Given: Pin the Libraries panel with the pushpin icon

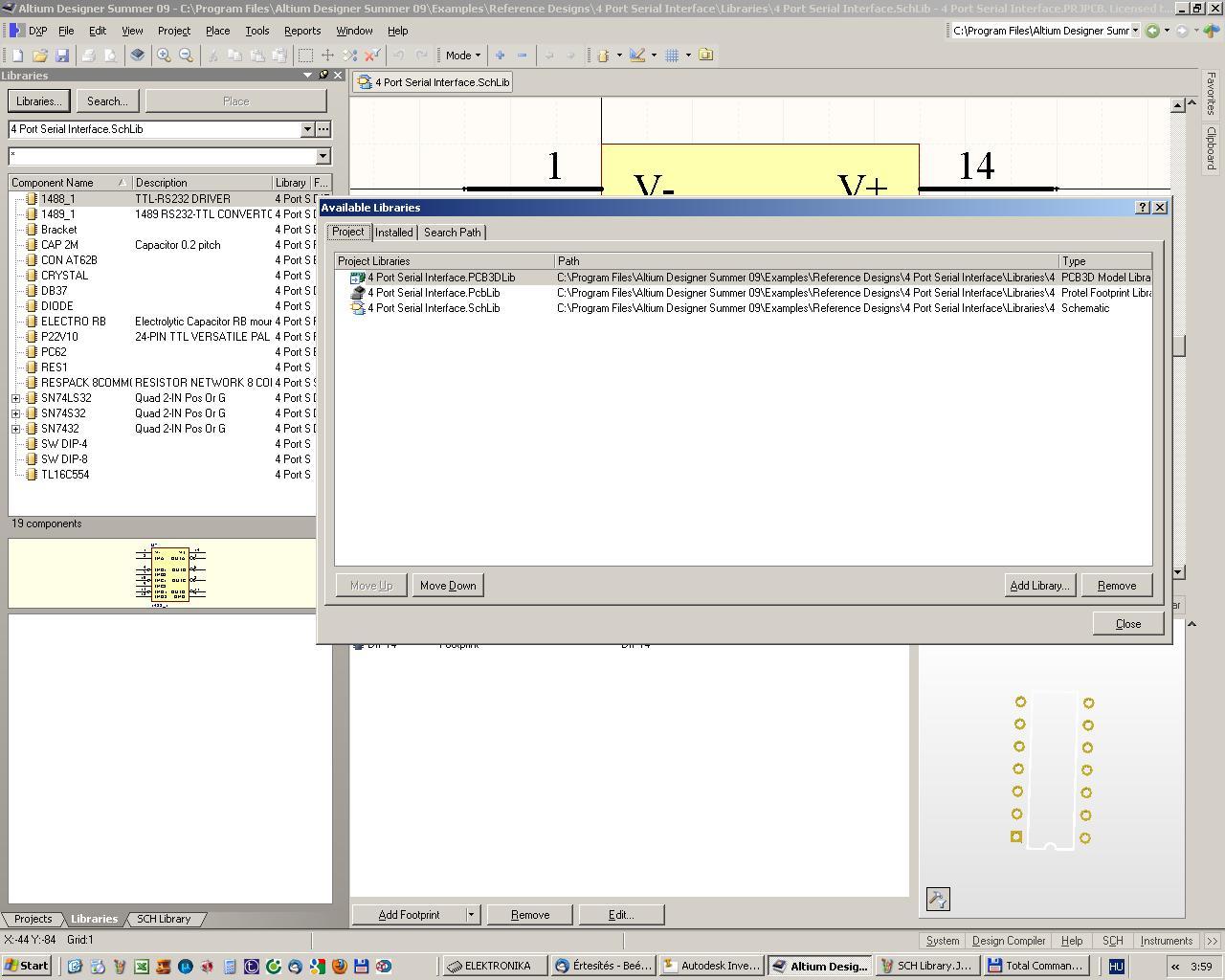Looking at the screenshot, I should coord(323,76).
